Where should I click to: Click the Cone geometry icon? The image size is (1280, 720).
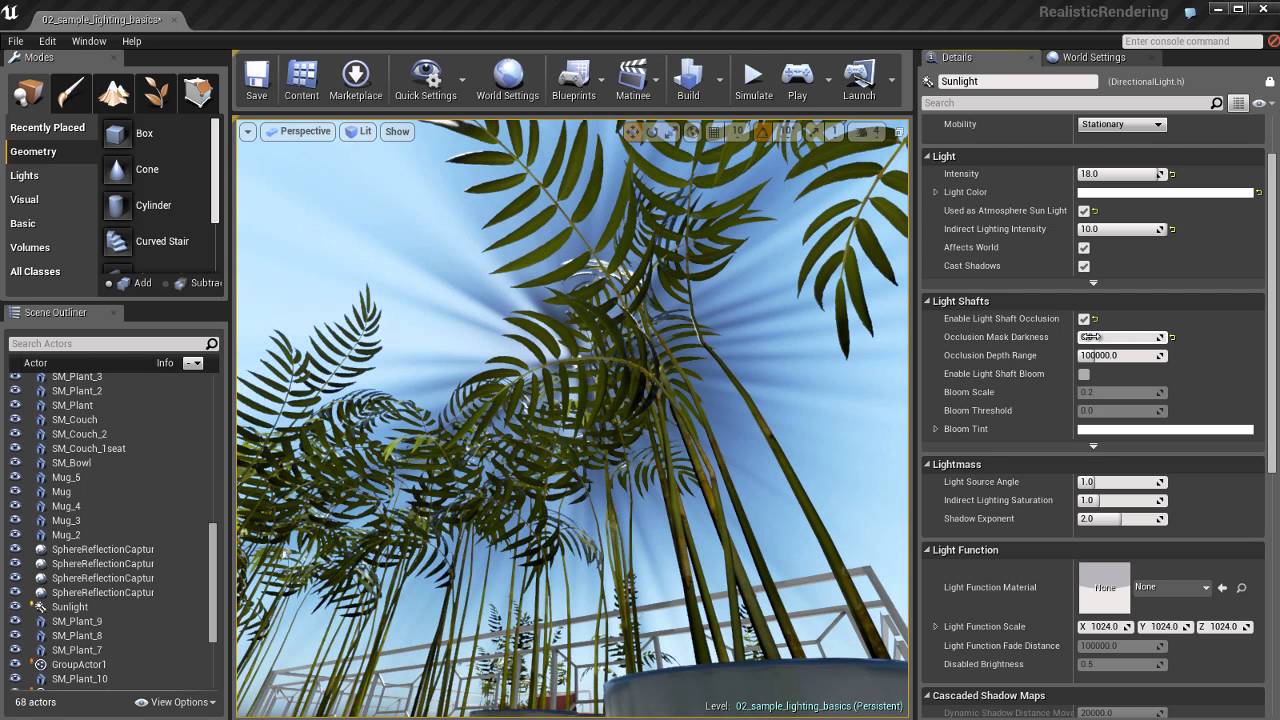pos(118,170)
